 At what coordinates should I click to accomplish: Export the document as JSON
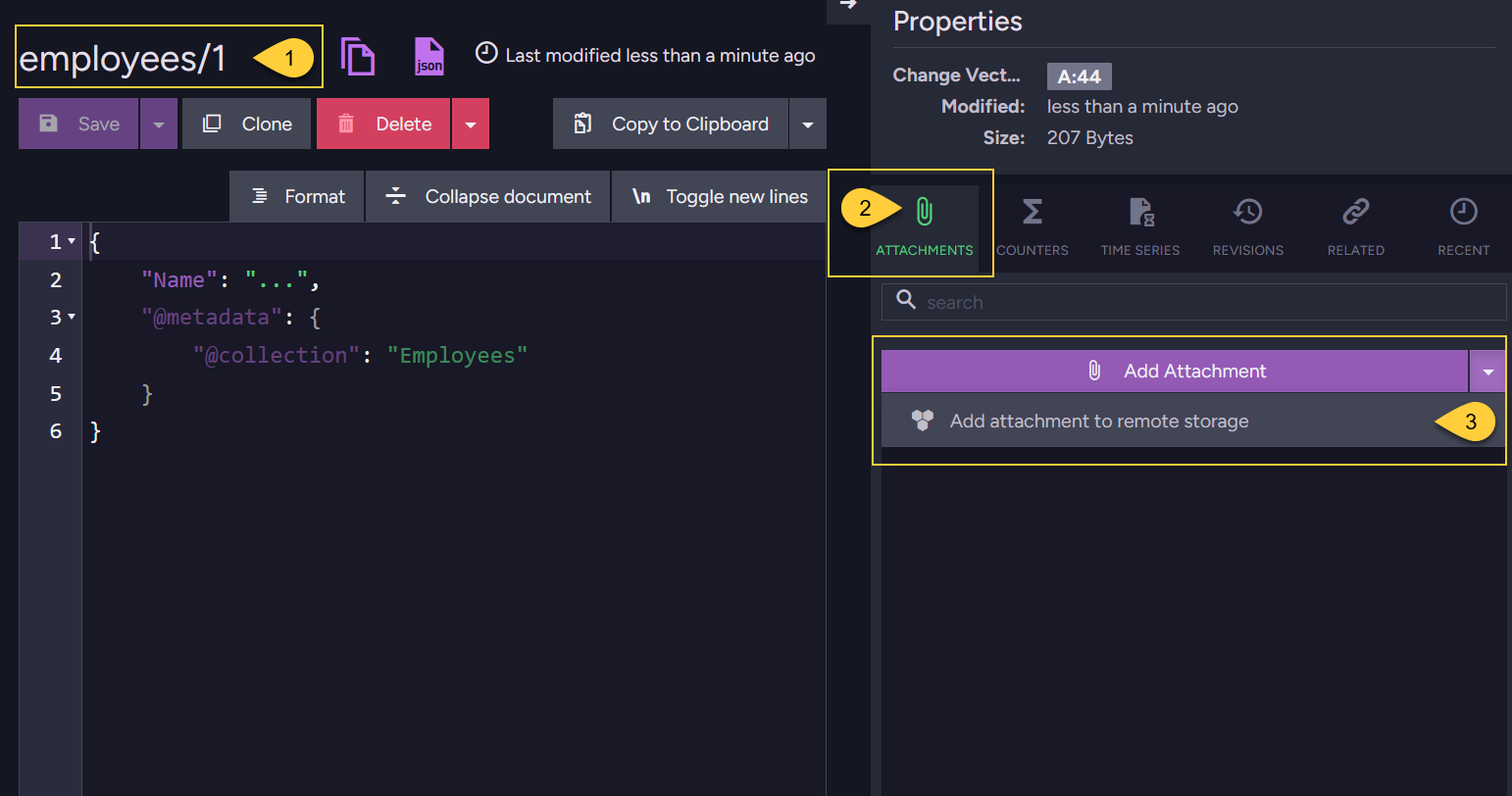(x=429, y=56)
